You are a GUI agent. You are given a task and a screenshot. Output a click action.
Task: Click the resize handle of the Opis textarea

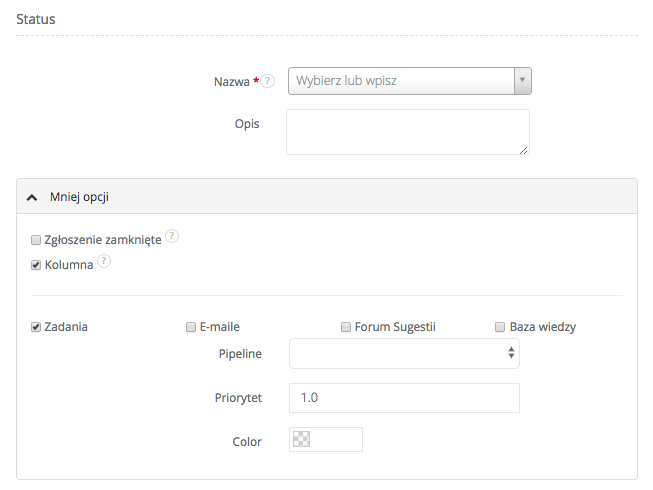[x=523, y=149]
